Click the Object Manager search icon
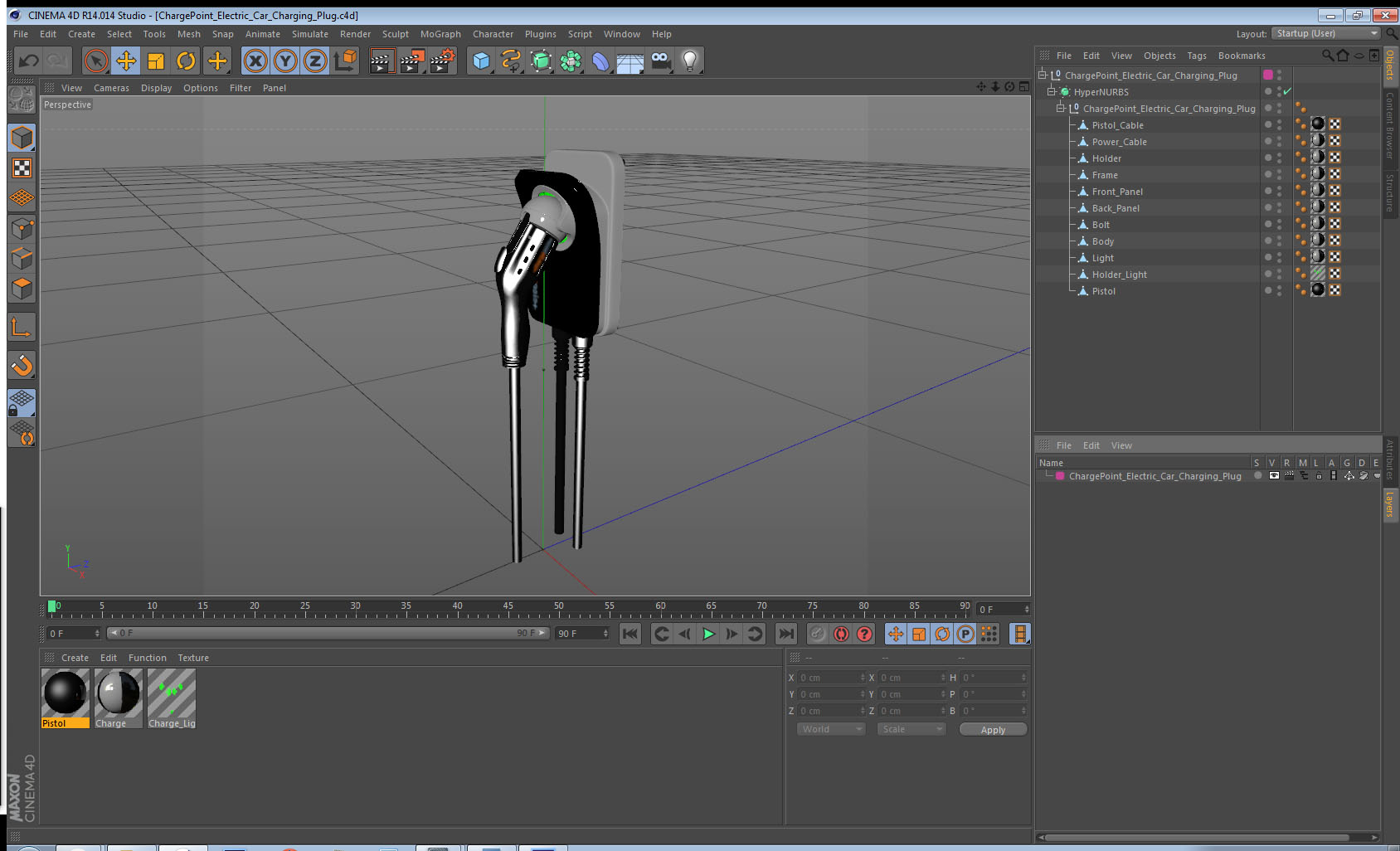Screen dimensions: 1400x851 click(x=1328, y=56)
